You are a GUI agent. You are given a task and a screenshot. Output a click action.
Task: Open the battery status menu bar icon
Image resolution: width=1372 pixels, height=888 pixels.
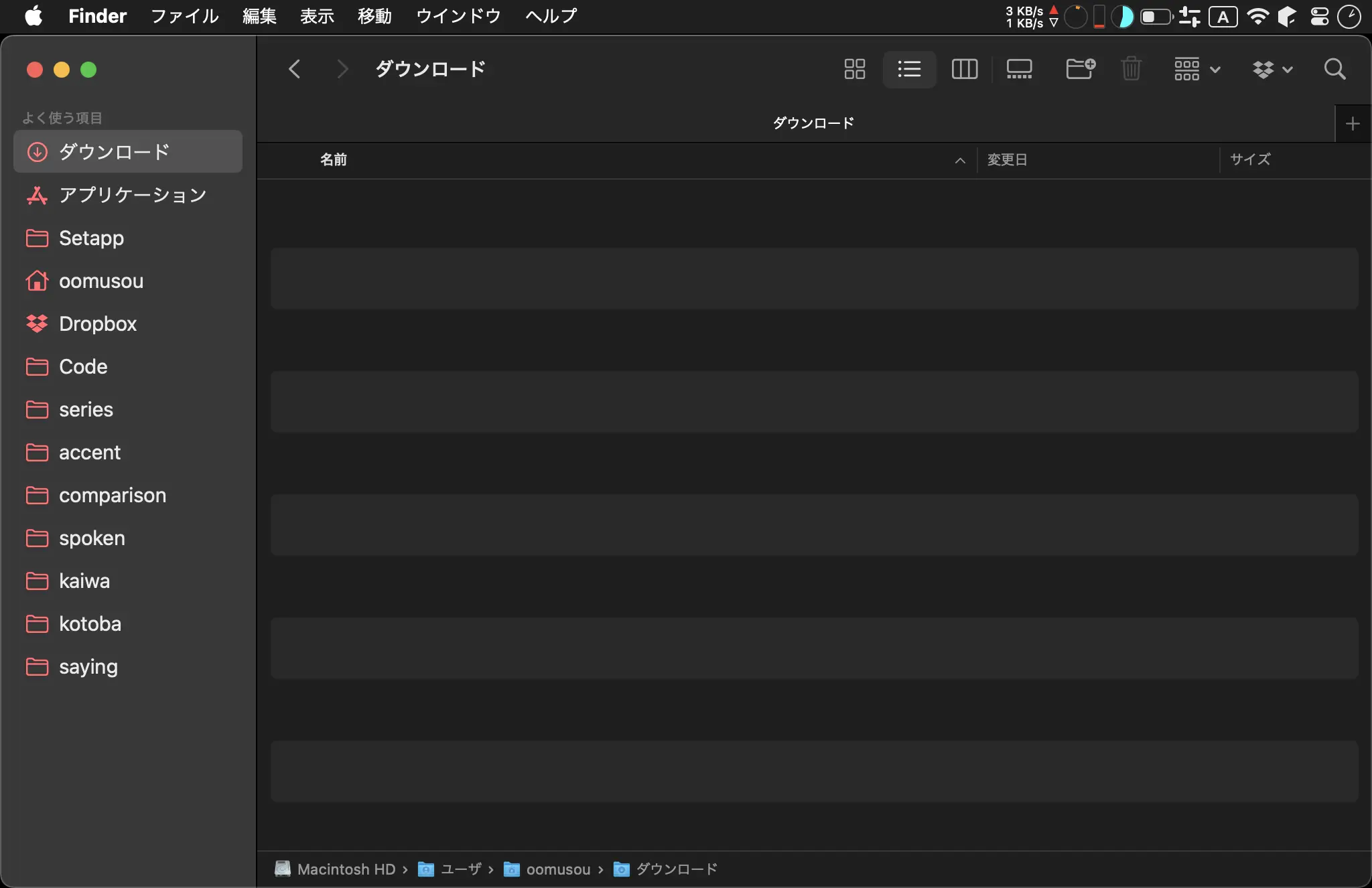(x=1157, y=17)
